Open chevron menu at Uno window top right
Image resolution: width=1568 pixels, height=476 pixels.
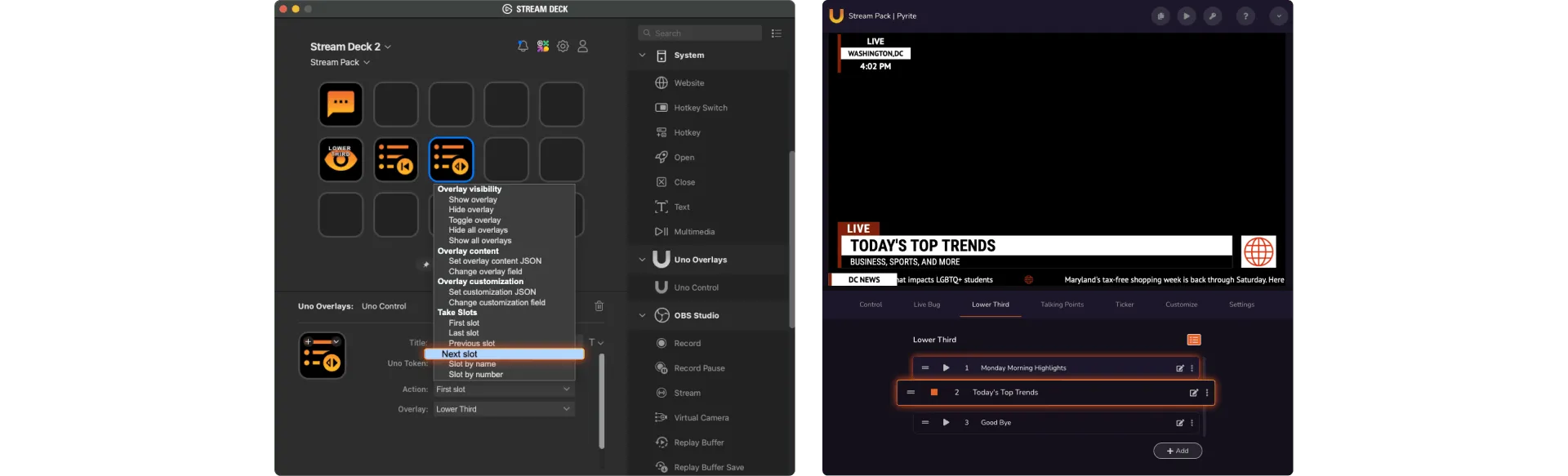pos(1279,16)
